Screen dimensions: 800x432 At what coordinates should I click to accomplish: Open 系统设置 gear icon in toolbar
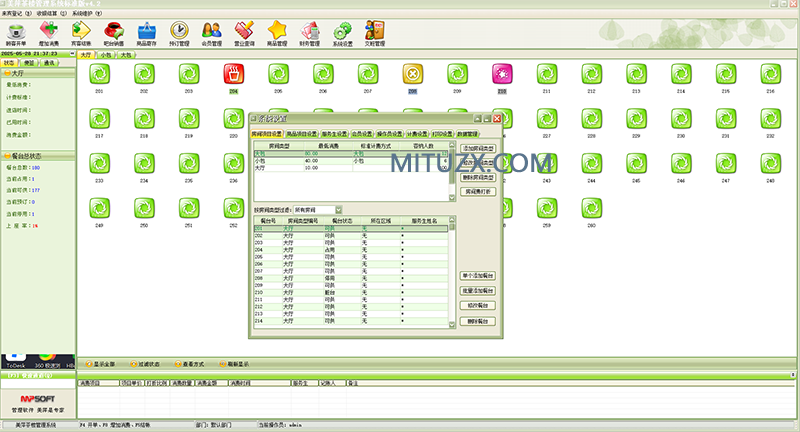click(x=340, y=32)
